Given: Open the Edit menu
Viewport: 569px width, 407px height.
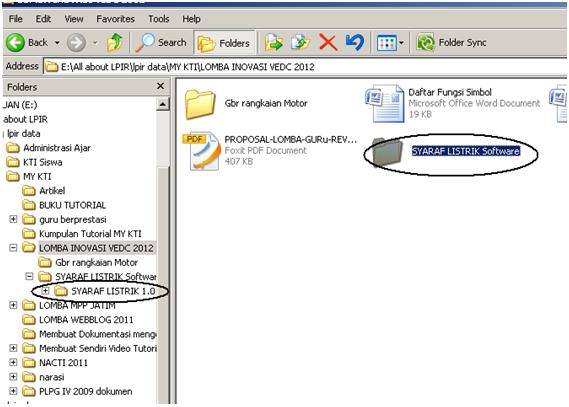Looking at the screenshot, I should [x=43, y=19].
